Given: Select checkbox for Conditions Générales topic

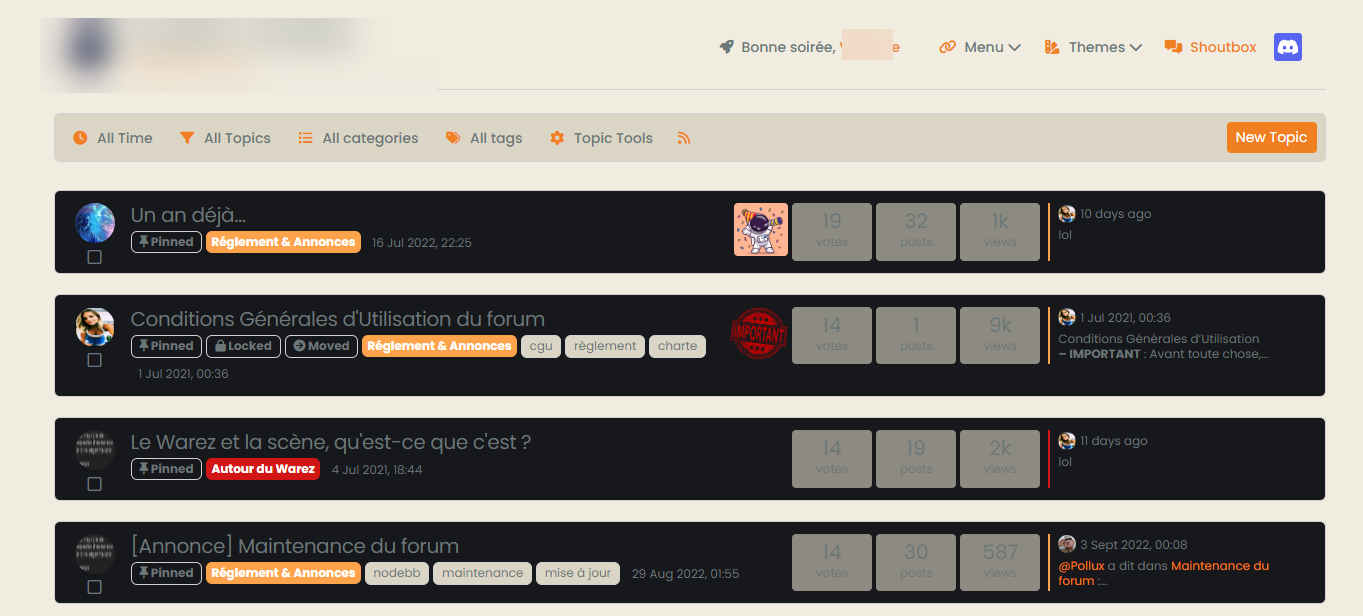Looking at the screenshot, I should coord(94,360).
